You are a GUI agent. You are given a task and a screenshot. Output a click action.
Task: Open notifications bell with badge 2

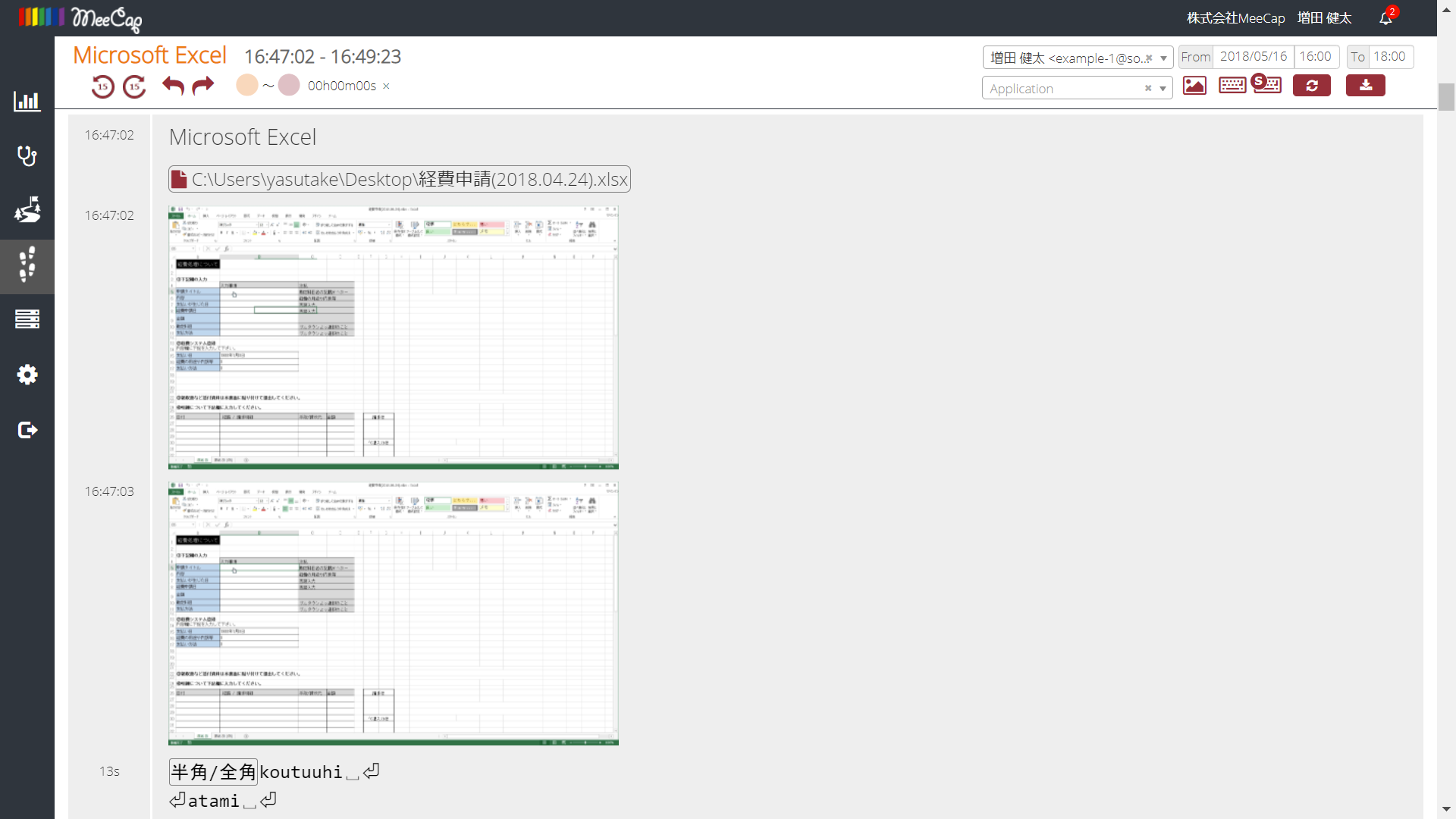click(1387, 17)
